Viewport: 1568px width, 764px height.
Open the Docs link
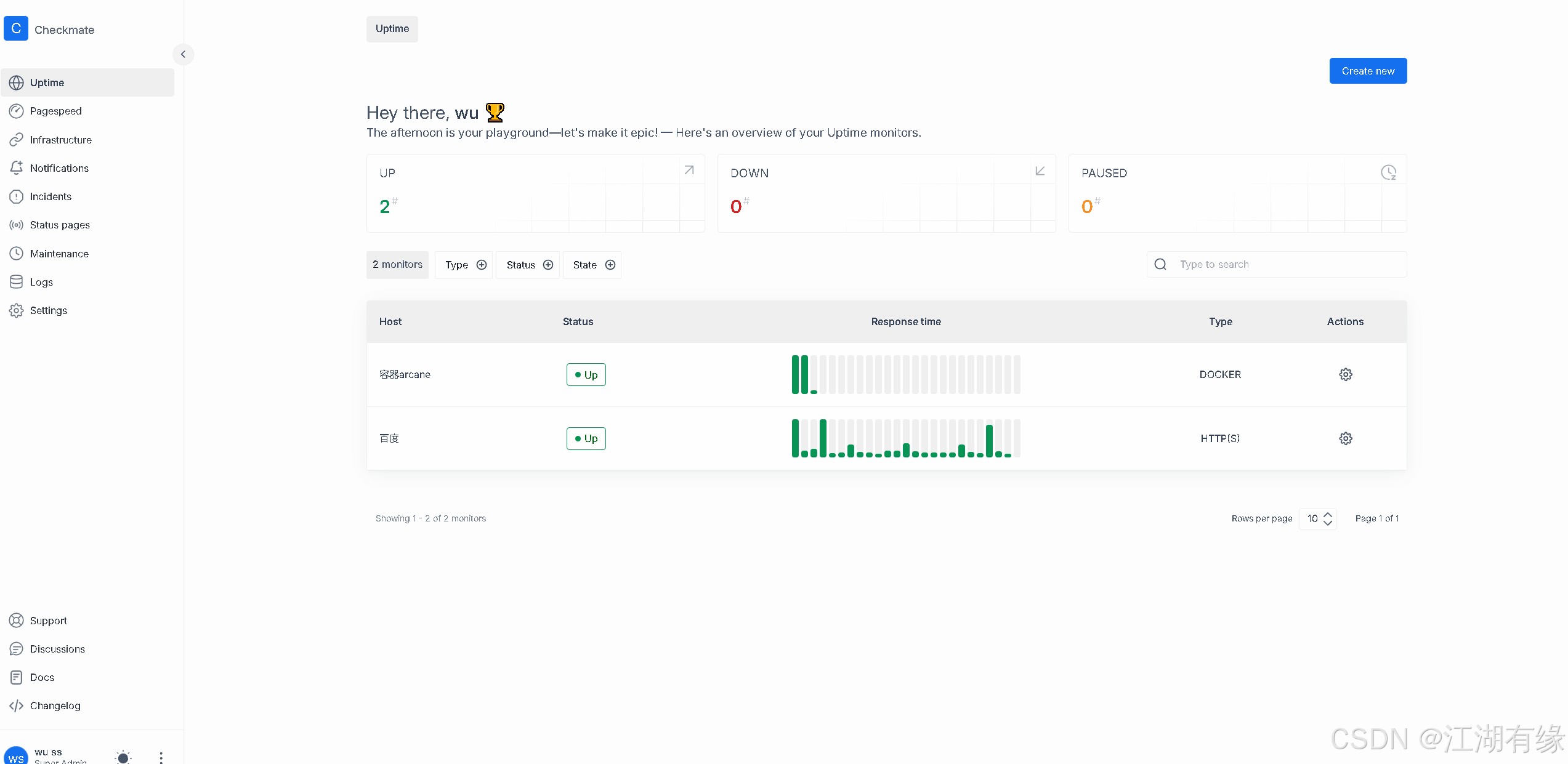[42, 677]
